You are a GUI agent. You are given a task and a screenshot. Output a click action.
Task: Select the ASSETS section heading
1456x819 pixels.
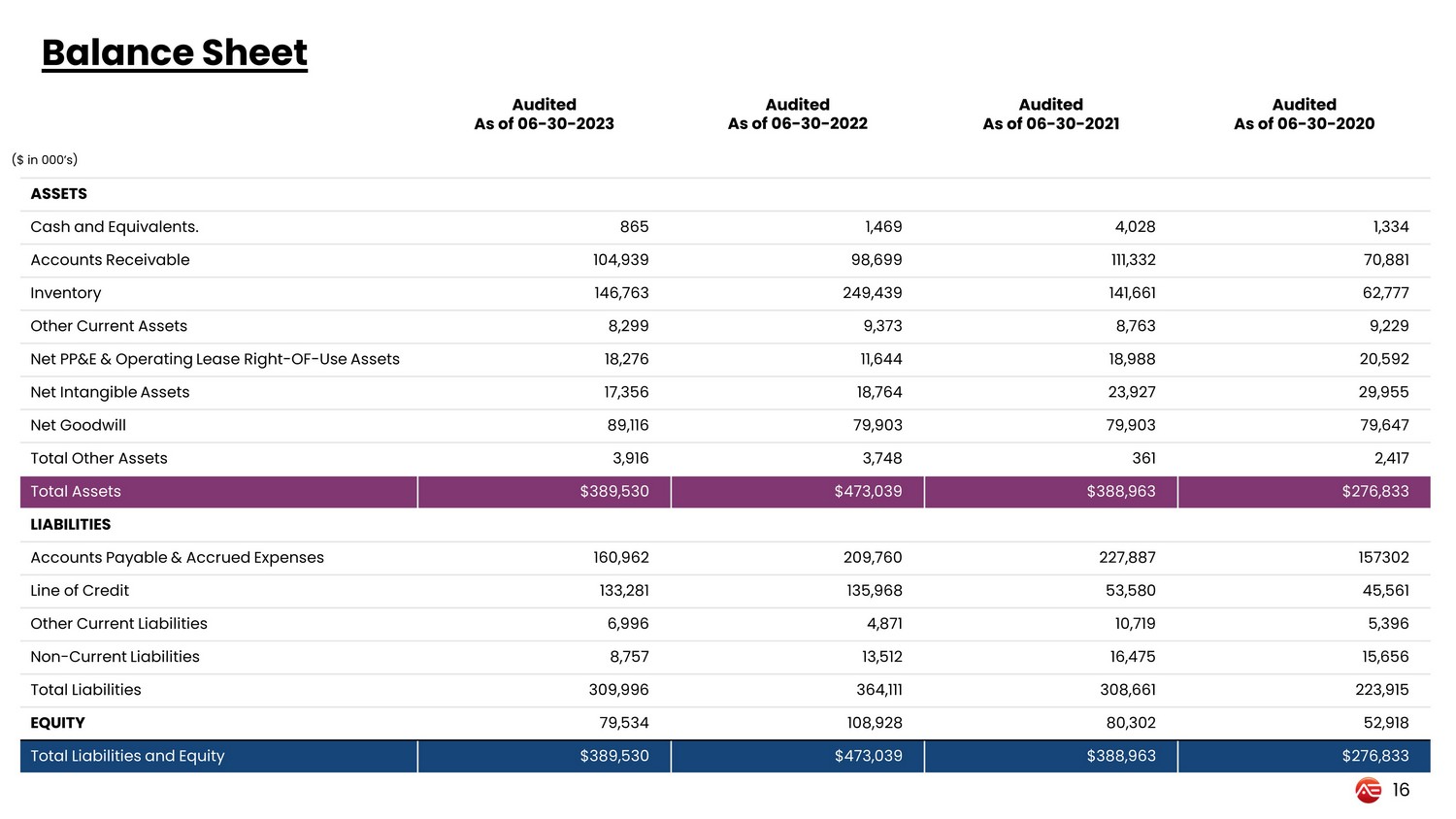(x=59, y=194)
